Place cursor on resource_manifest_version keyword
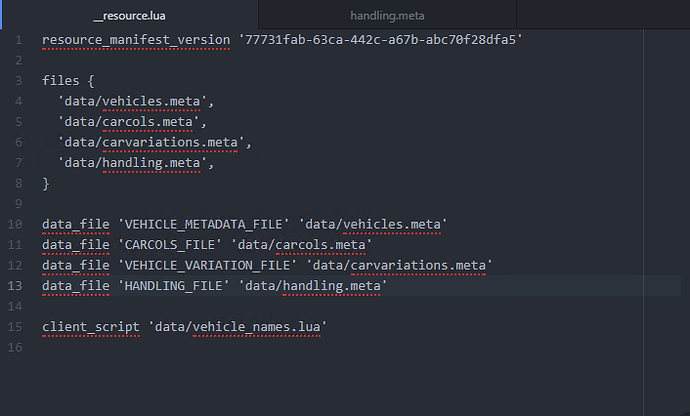Screen dimensions: 690x416 tap(138, 40)
